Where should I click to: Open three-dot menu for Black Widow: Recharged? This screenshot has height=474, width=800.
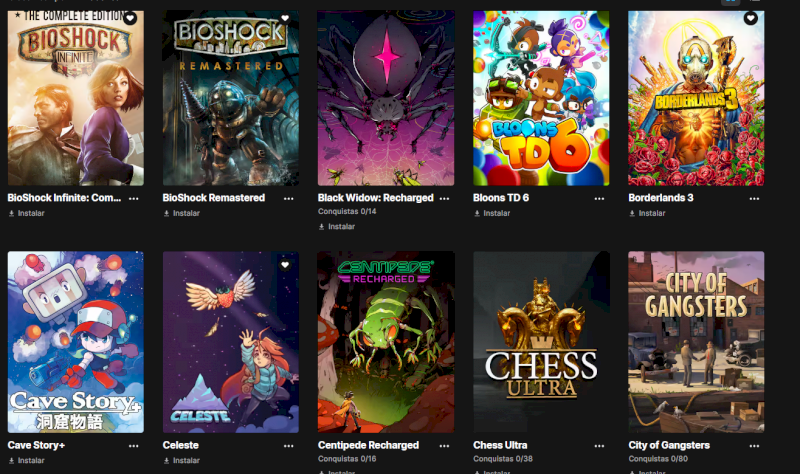click(x=444, y=198)
